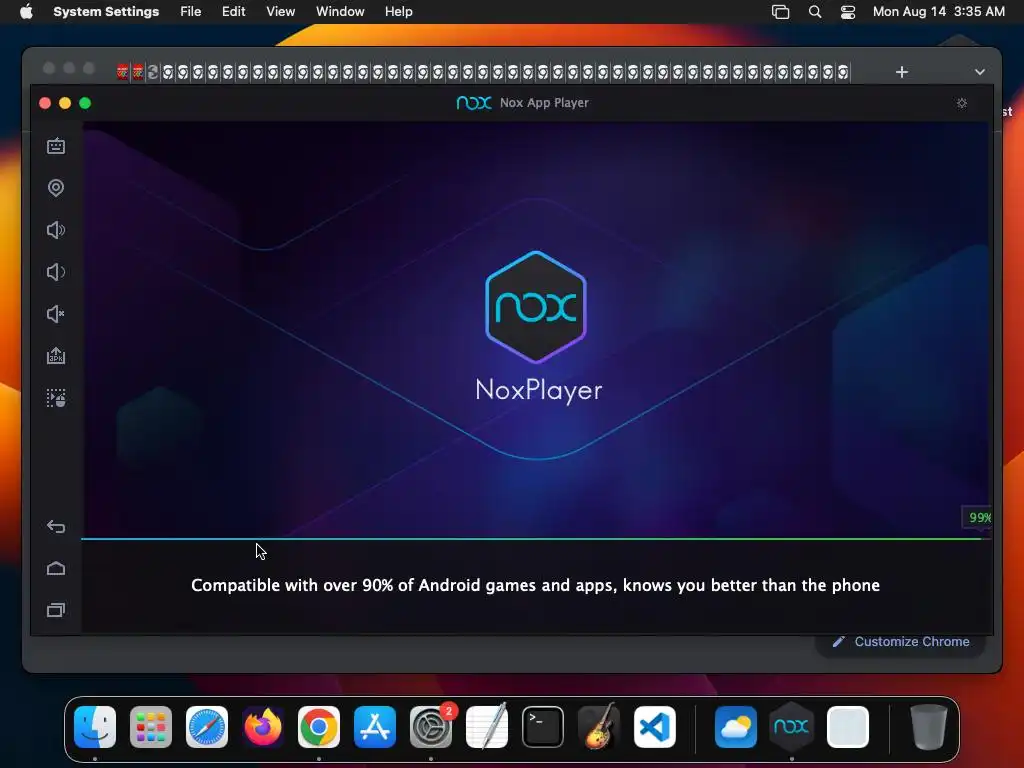
Task: Click Customize Chrome button in the Chrome window
Action: tap(901, 641)
